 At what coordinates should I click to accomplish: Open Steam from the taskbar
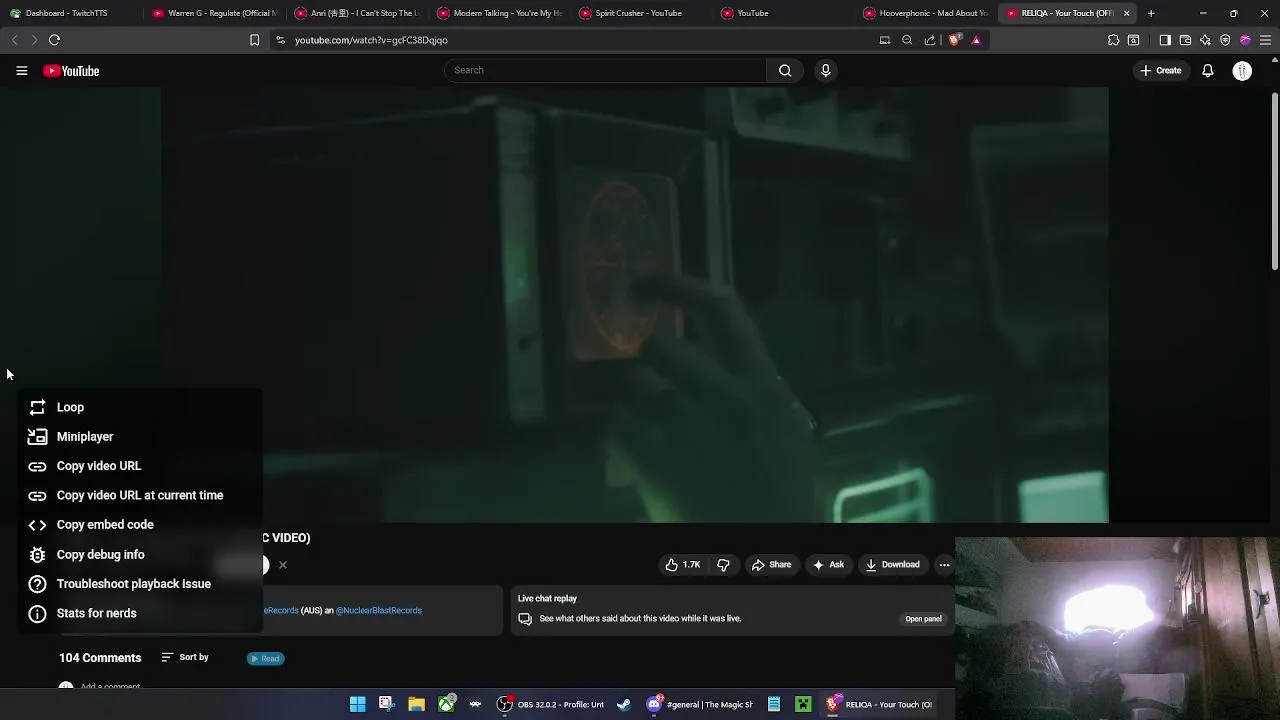[x=624, y=704]
